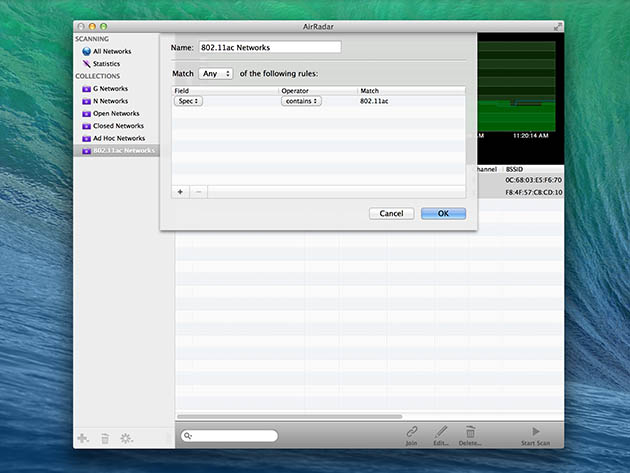The width and height of the screenshot is (630, 473).
Task: Remove rule with minus button
Action: (x=198, y=192)
